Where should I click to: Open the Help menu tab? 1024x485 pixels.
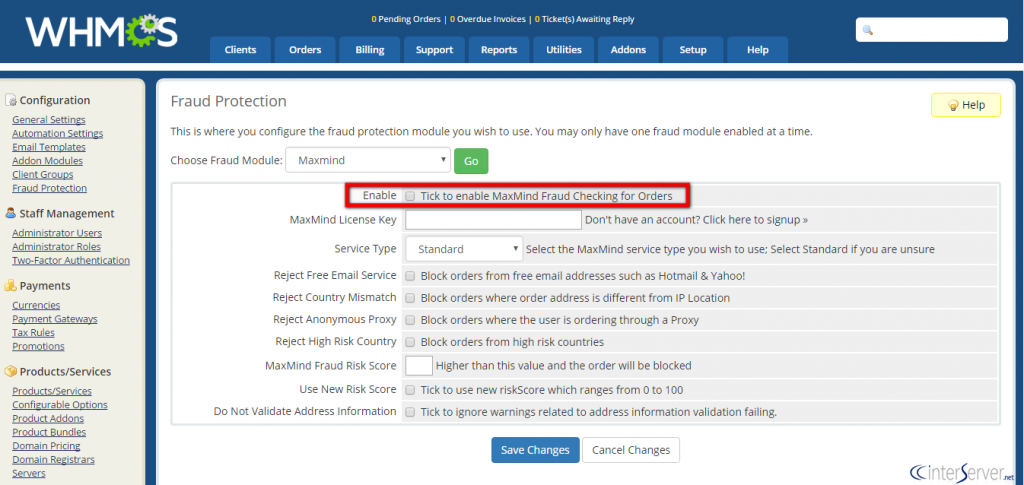coord(758,50)
